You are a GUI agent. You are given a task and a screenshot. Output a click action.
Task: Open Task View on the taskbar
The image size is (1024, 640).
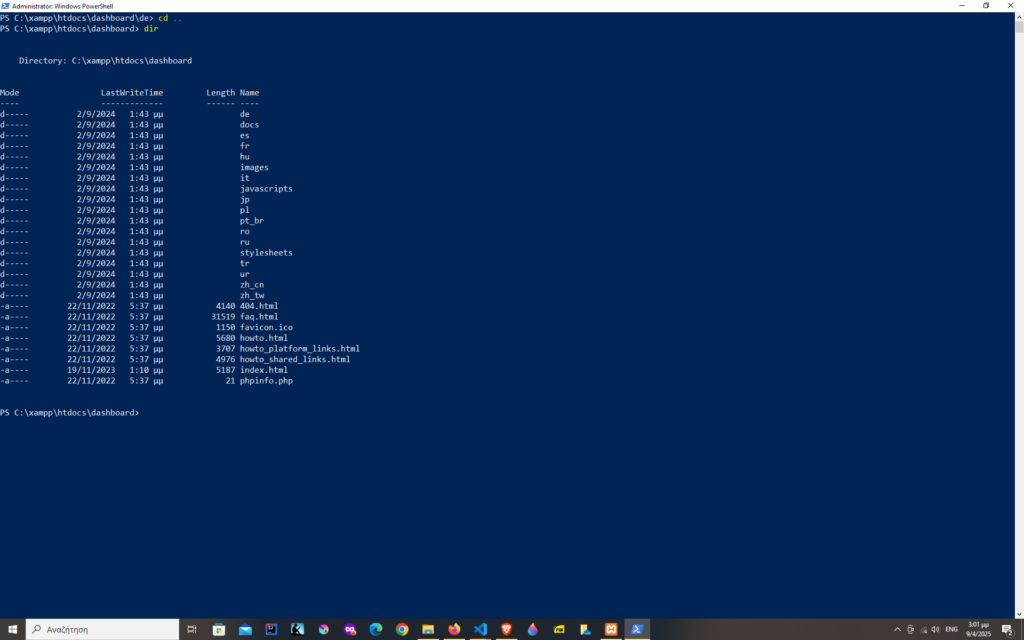tap(191, 629)
